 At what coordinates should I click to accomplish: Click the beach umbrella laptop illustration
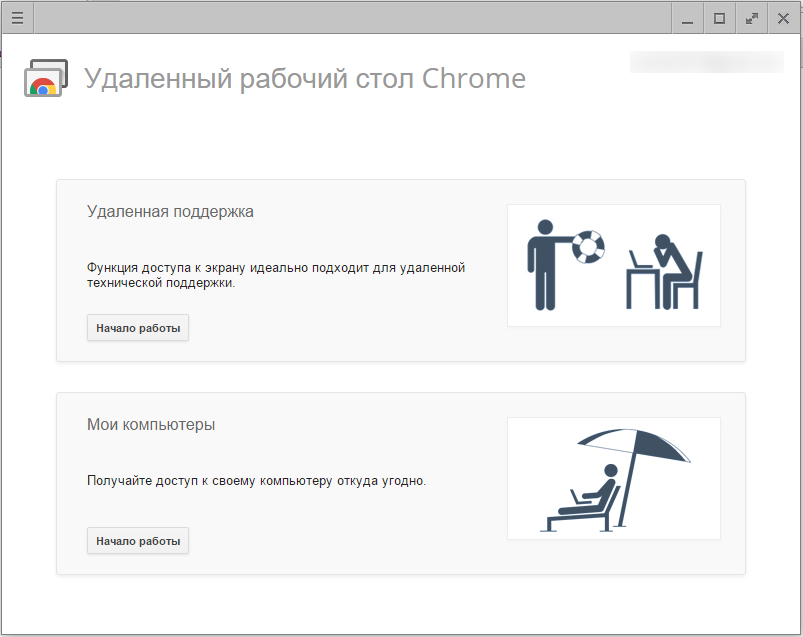(x=614, y=478)
